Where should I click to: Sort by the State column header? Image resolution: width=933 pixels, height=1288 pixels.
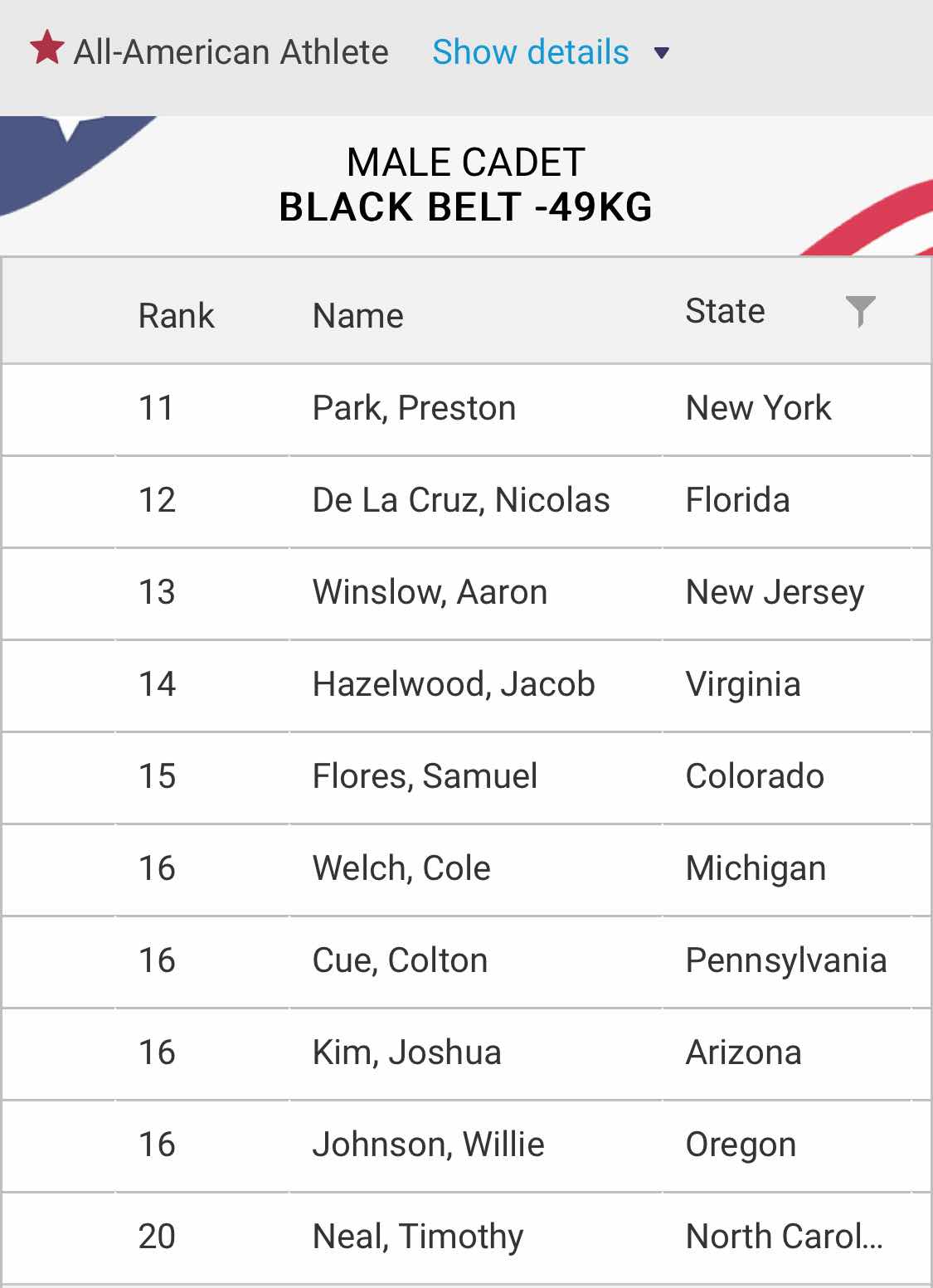(725, 312)
